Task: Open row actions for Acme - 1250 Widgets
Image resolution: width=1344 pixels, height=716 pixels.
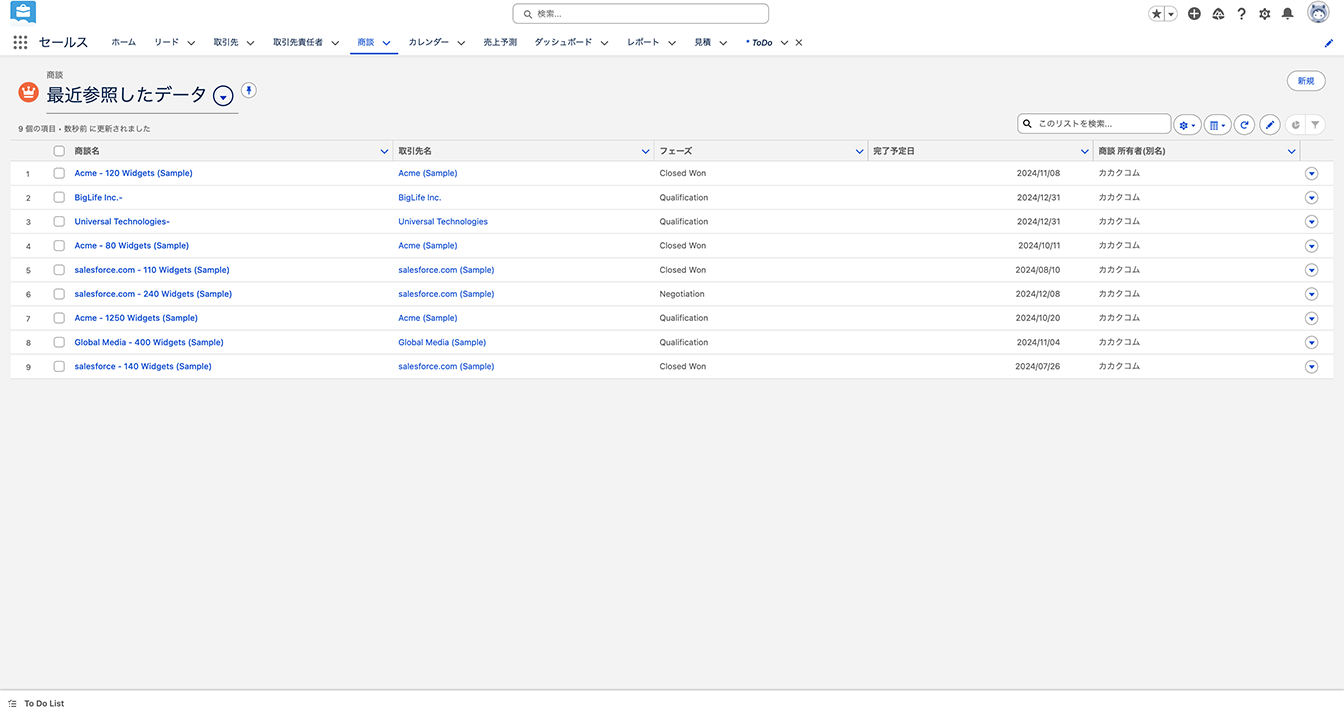Action: click(x=1311, y=318)
